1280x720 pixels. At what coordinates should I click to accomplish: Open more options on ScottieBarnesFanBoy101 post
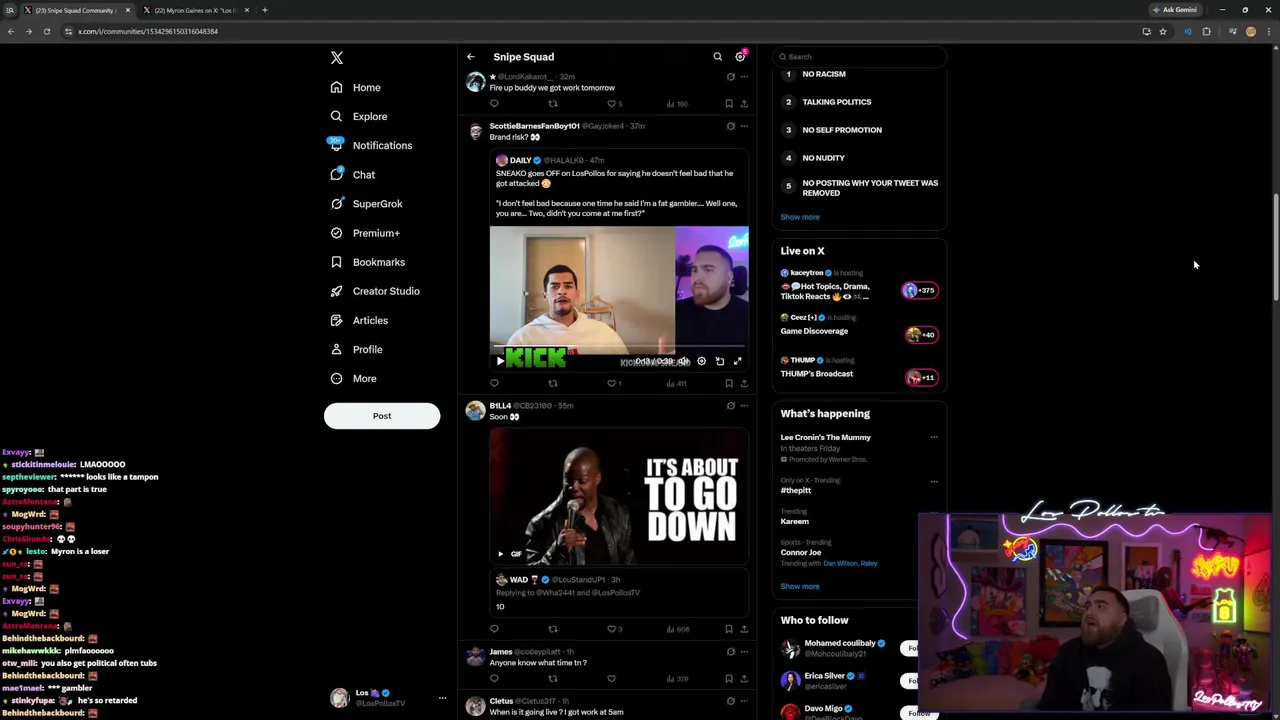tap(744, 126)
